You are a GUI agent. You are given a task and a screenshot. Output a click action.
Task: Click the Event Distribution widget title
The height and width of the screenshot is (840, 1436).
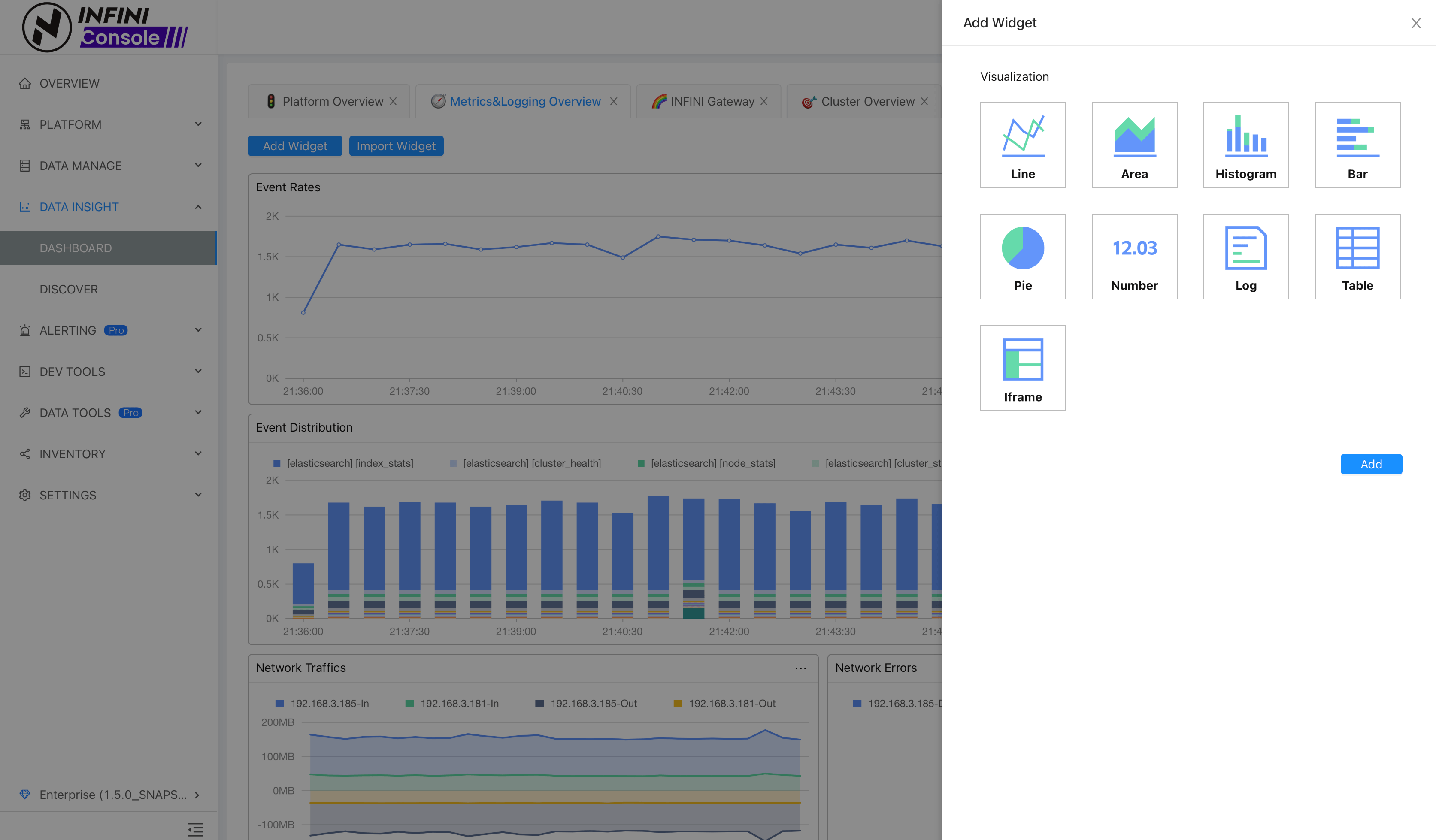304,428
